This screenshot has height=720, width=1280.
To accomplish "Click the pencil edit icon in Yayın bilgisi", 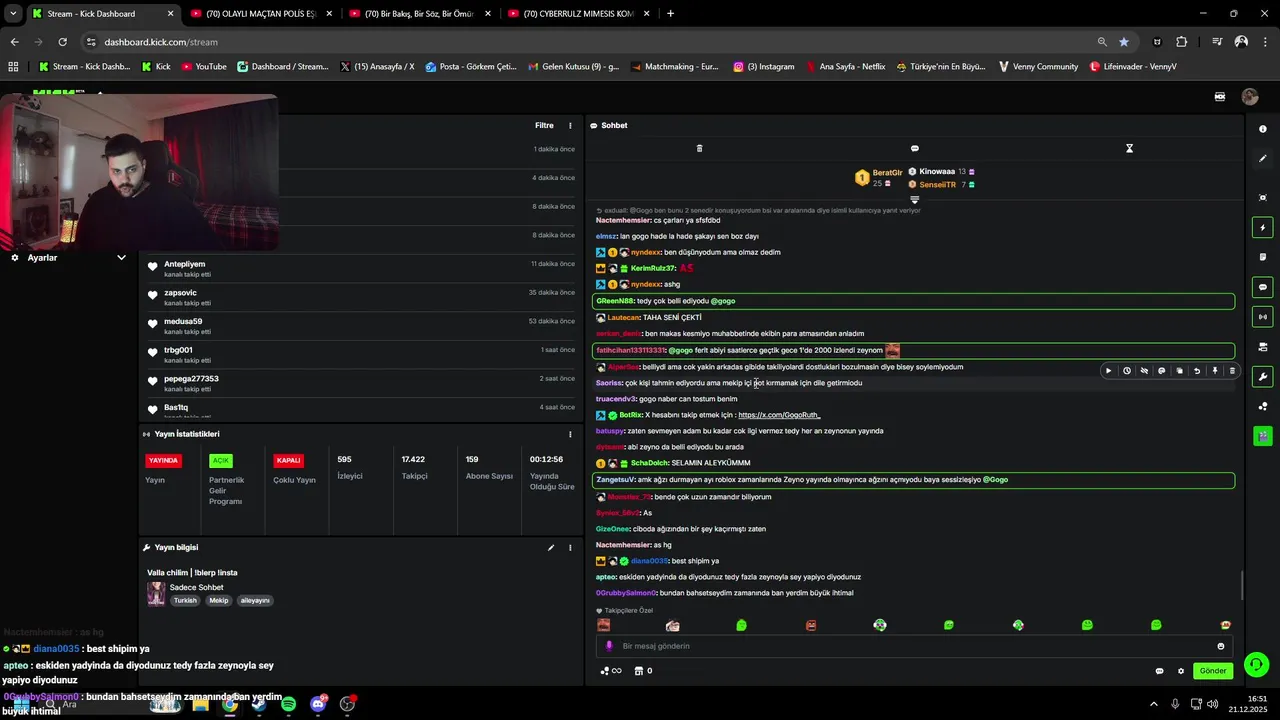I will (551, 548).
